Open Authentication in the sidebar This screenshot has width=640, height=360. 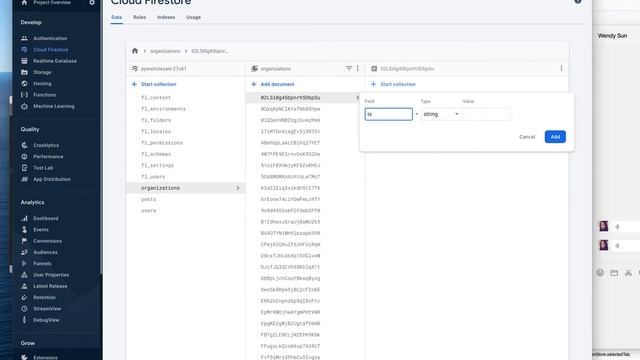click(x=50, y=38)
